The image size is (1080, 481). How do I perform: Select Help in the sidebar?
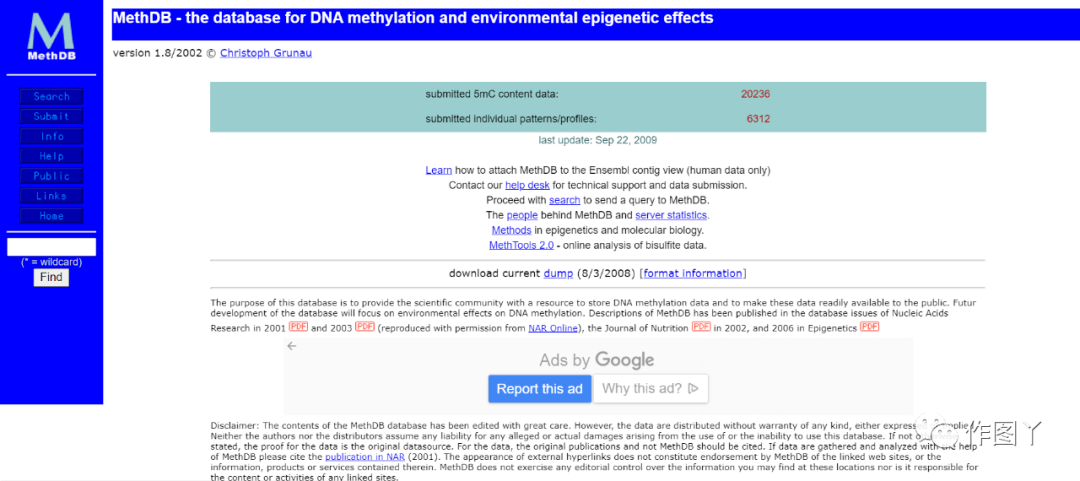coord(51,157)
